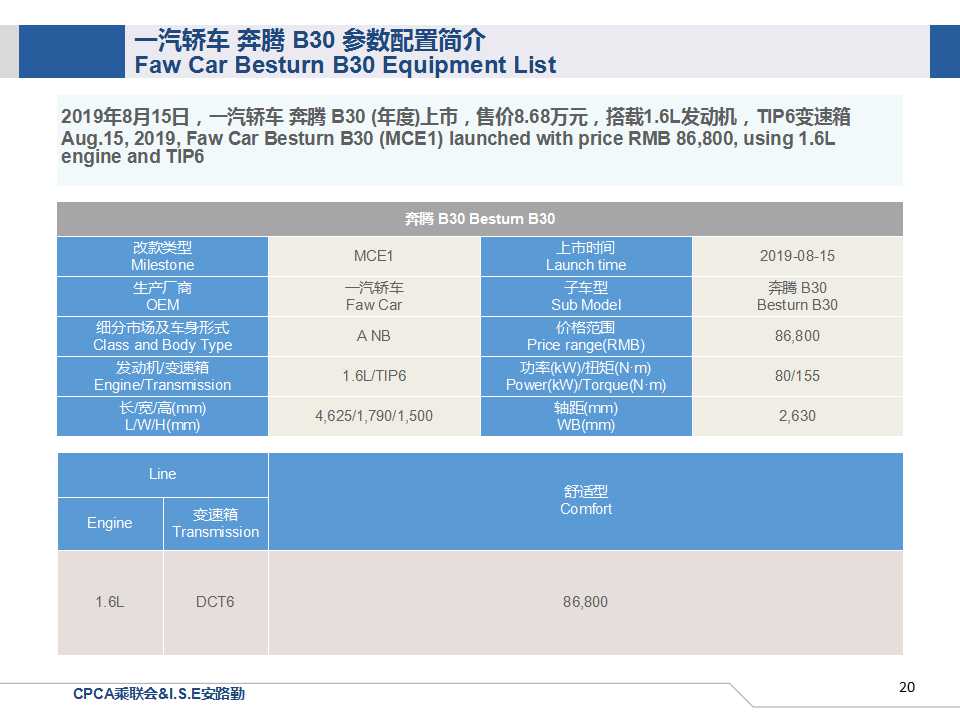The width and height of the screenshot is (960, 720).
Task: Click the 'Price range(RMB)' label cell
Action: click(586, 336)
